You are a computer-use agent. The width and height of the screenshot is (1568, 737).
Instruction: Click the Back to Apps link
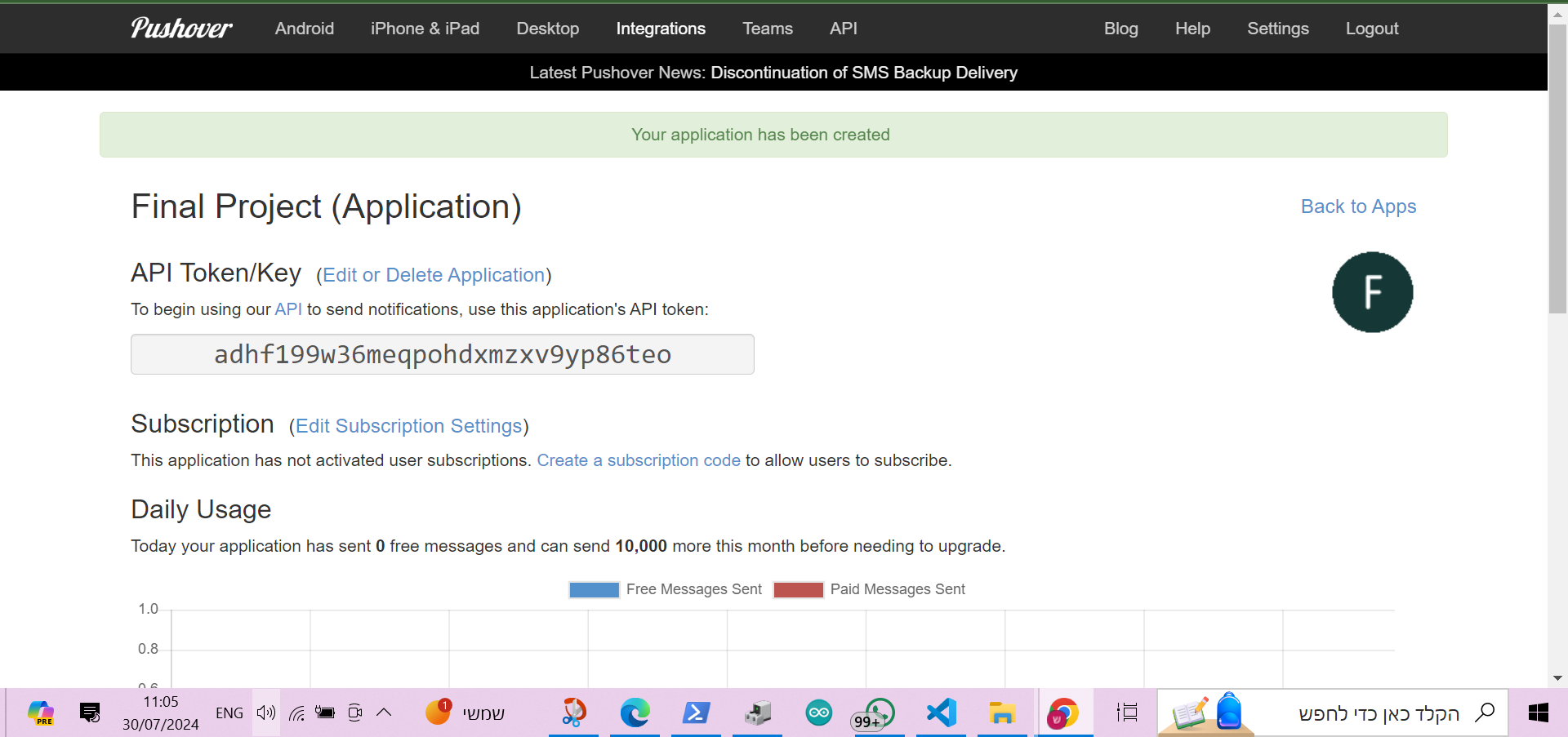click(1358, 206)
